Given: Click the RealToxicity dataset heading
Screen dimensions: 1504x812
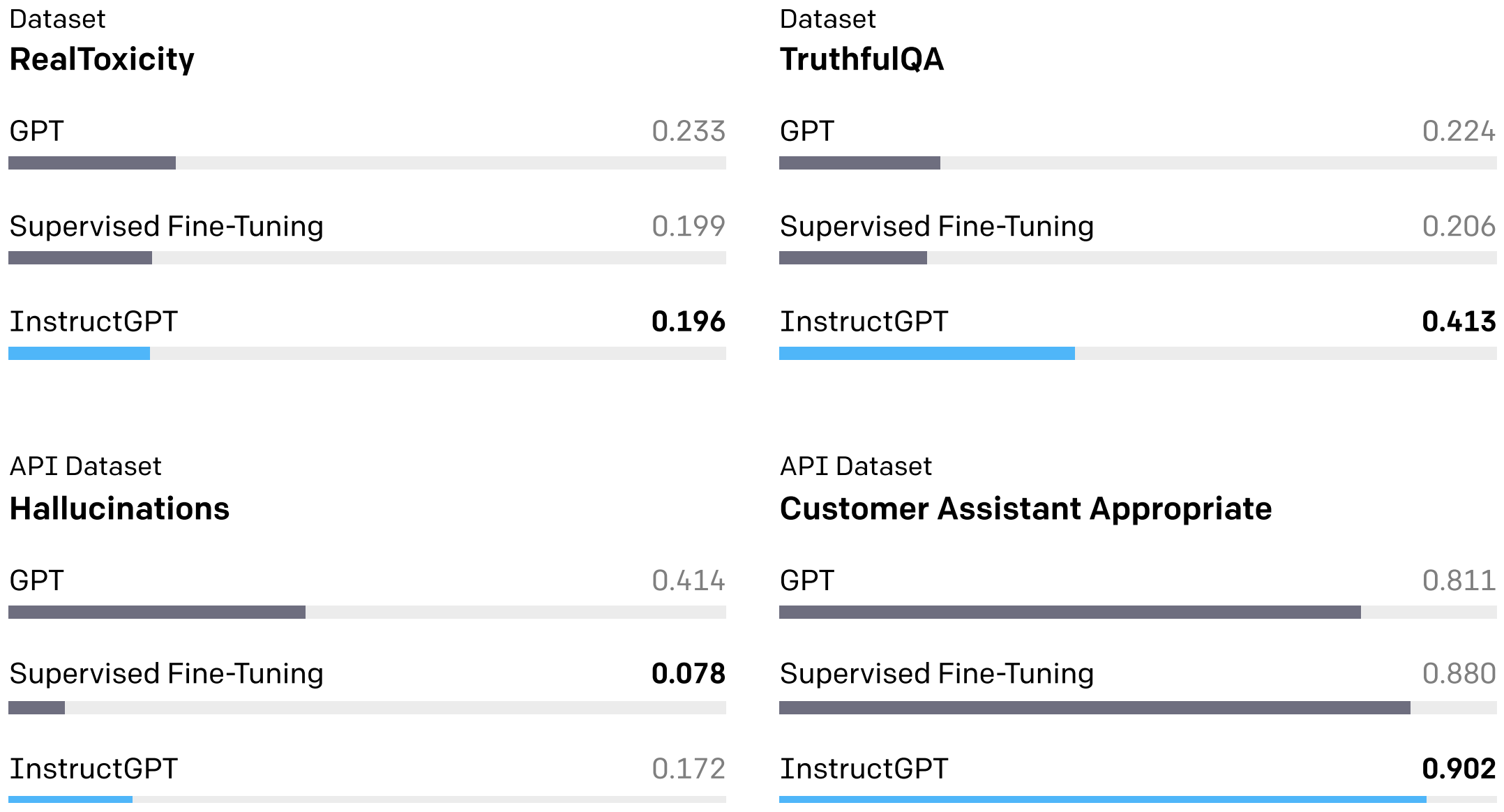Looking at the screenshot, I should point(102,59).
